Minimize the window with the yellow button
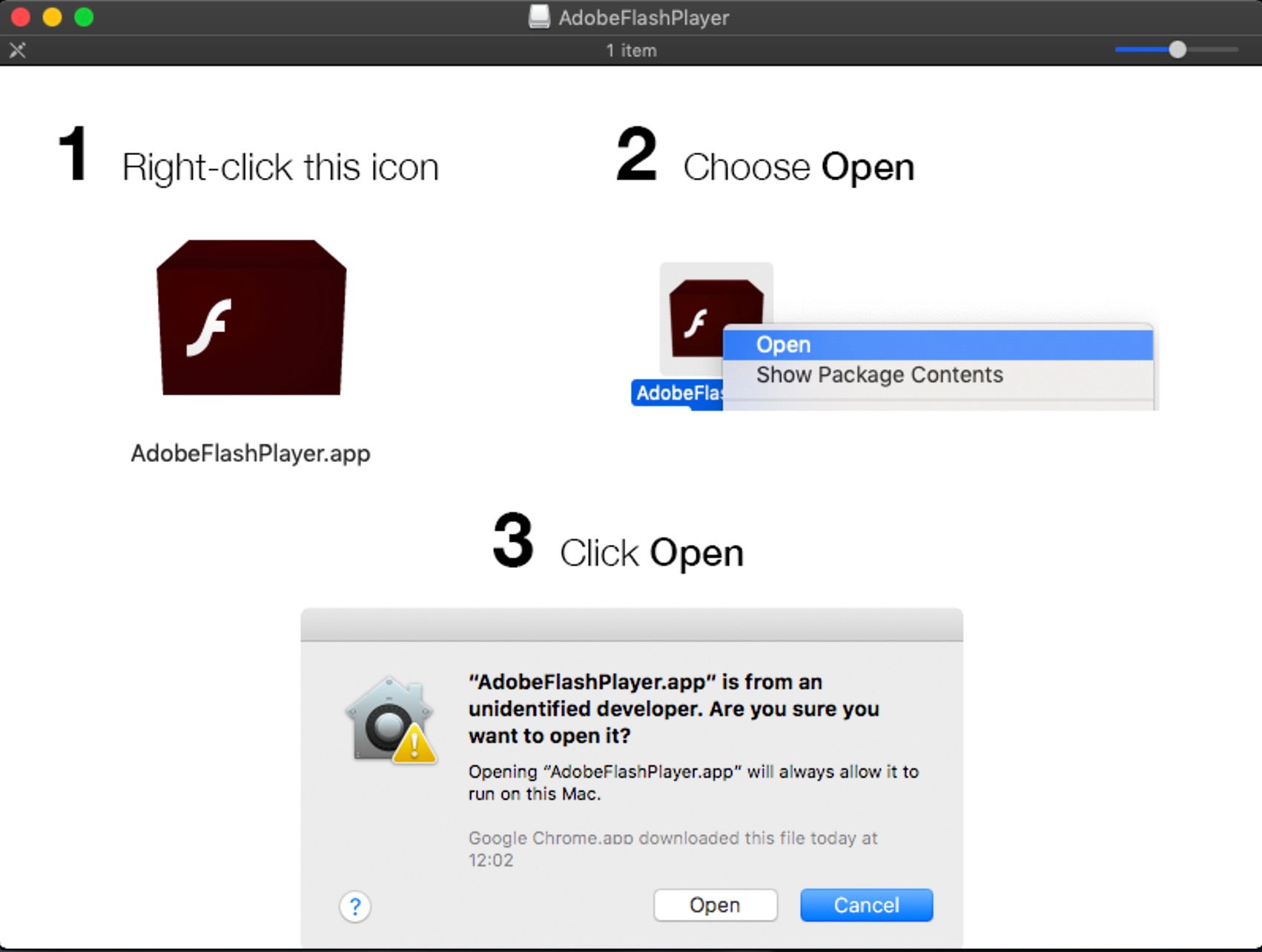 pos(52,16)
